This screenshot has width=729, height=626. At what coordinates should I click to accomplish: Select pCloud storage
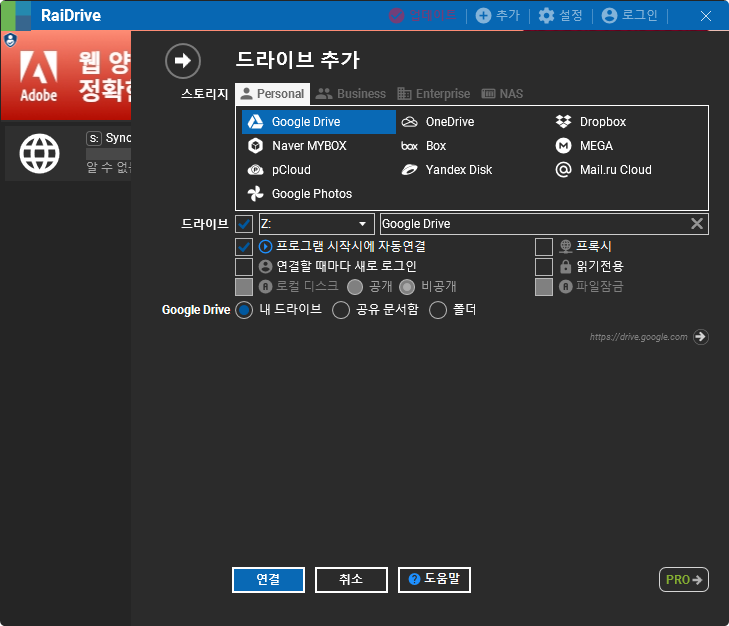point(279,170)
